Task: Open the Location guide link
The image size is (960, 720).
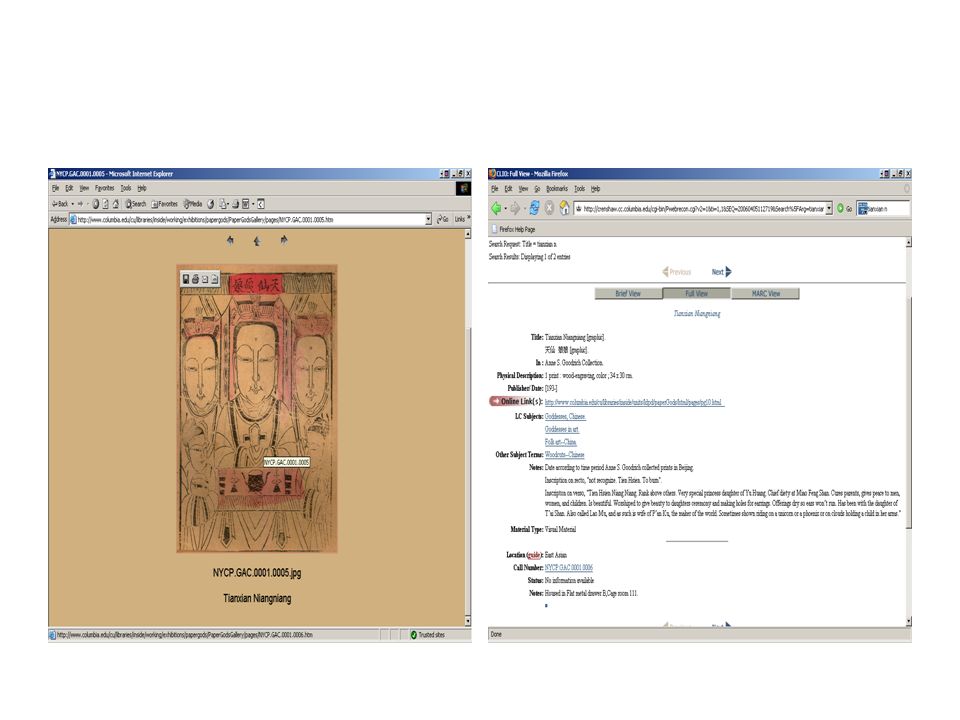Action: tap(534, 555)
